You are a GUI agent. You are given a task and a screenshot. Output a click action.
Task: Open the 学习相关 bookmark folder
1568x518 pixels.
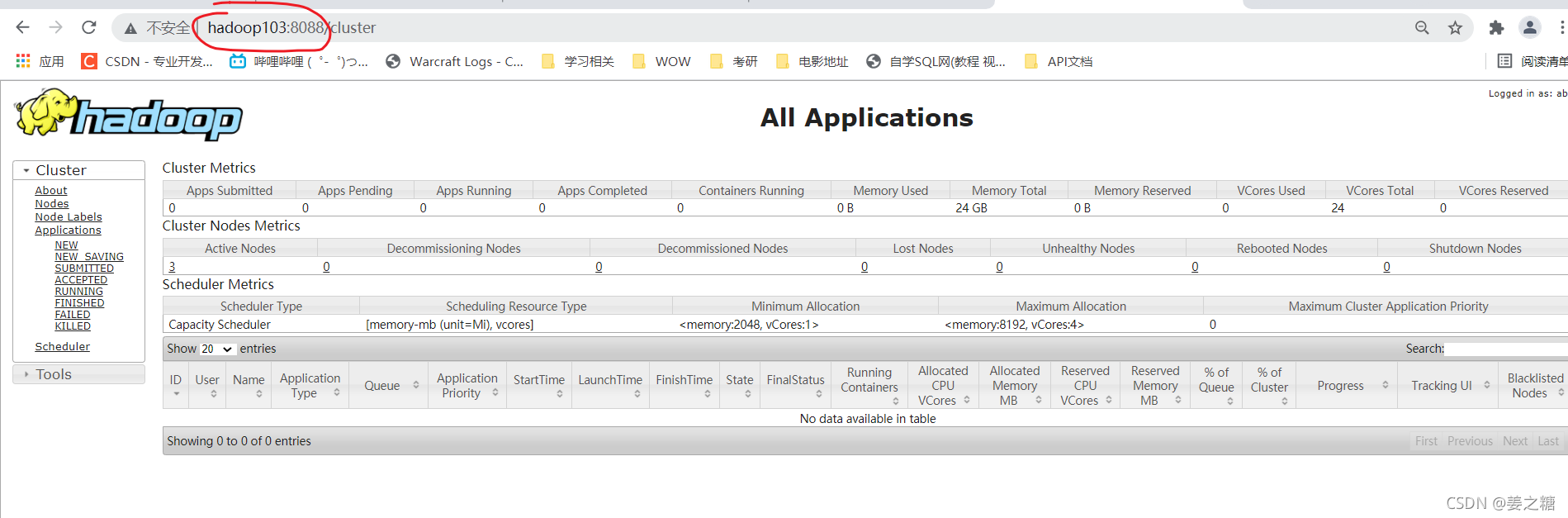[x=578, y=61]
